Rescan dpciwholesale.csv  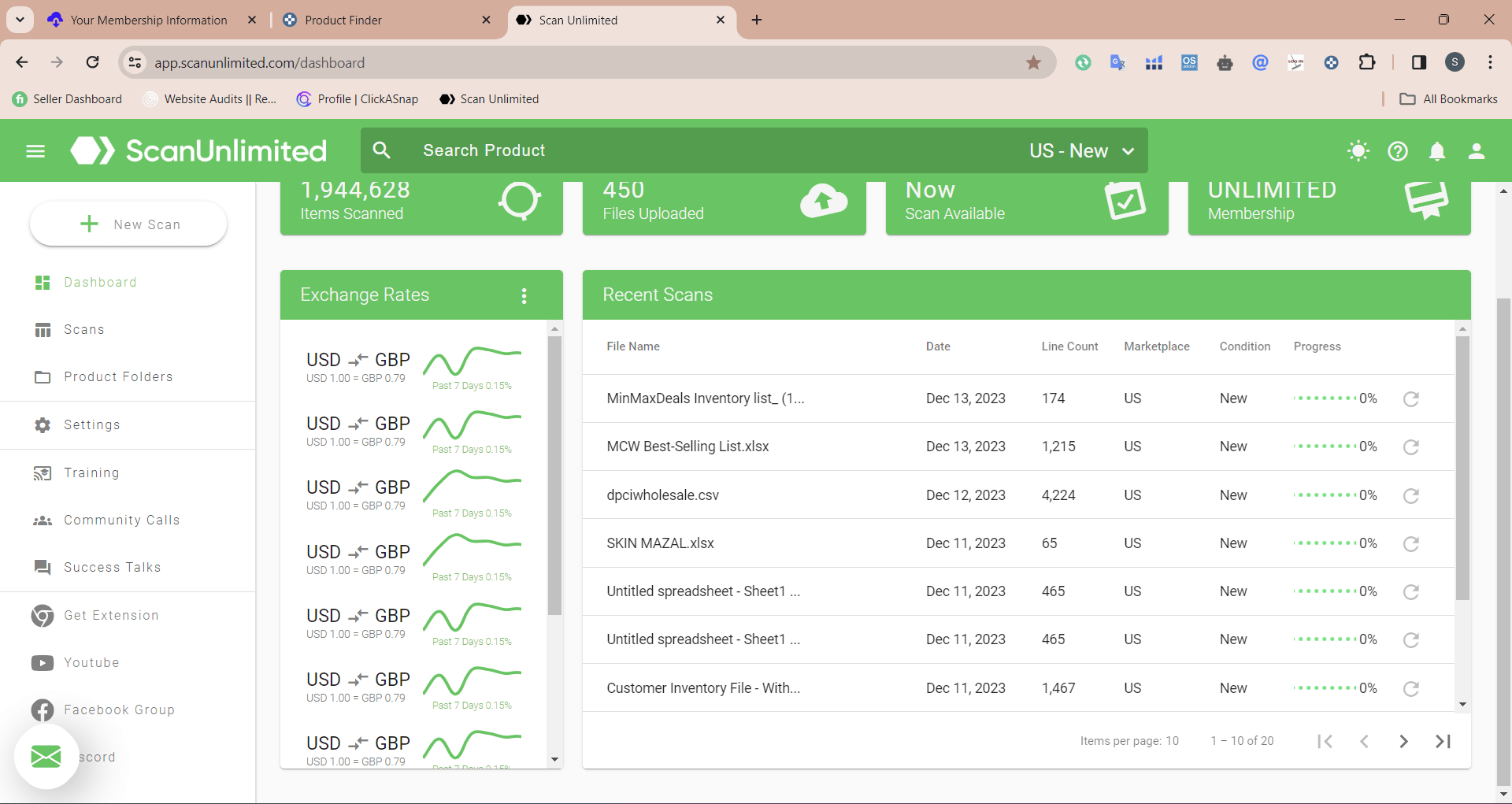(1411, 496)
